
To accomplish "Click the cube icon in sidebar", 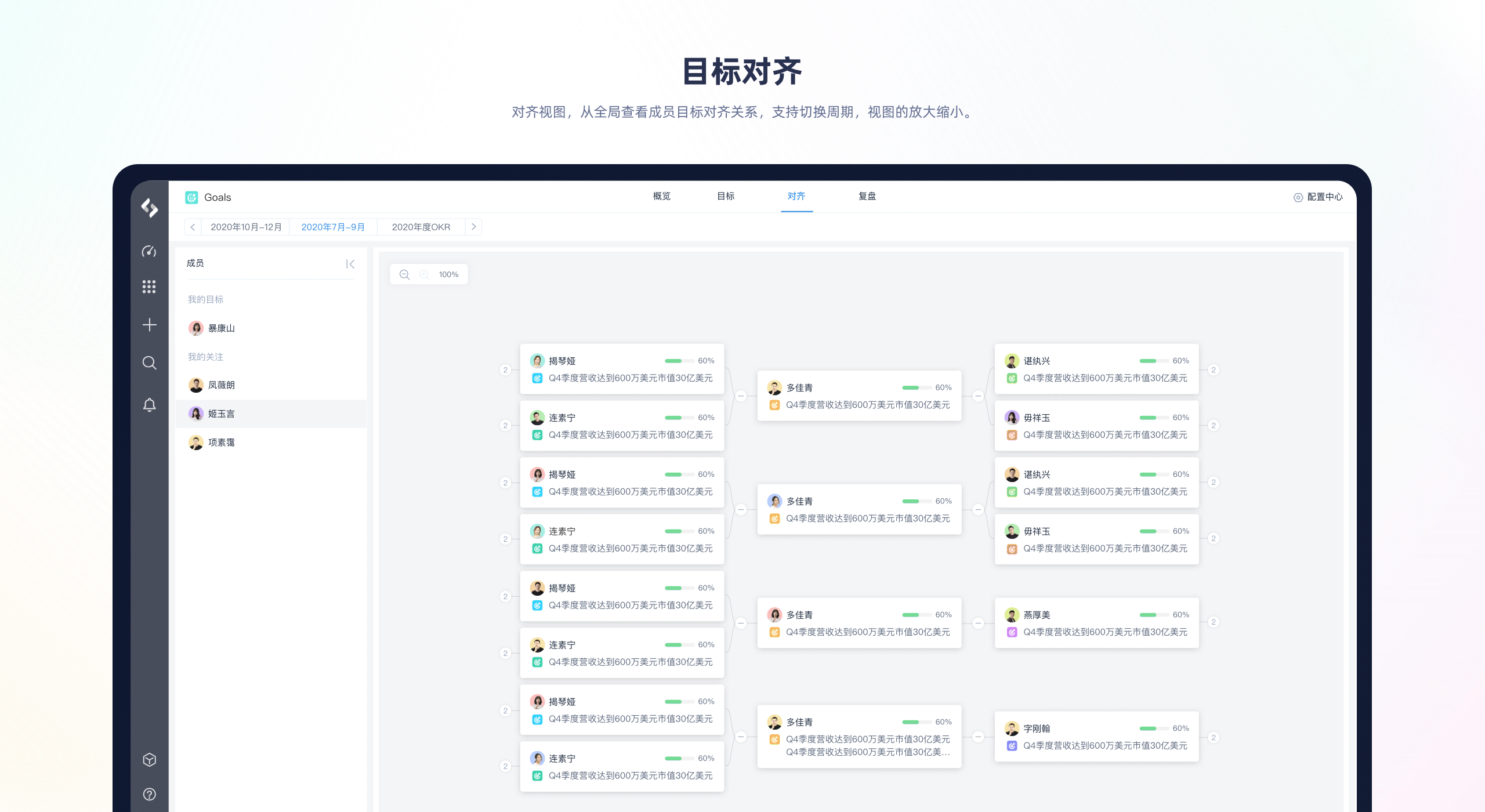I will 149,759.
